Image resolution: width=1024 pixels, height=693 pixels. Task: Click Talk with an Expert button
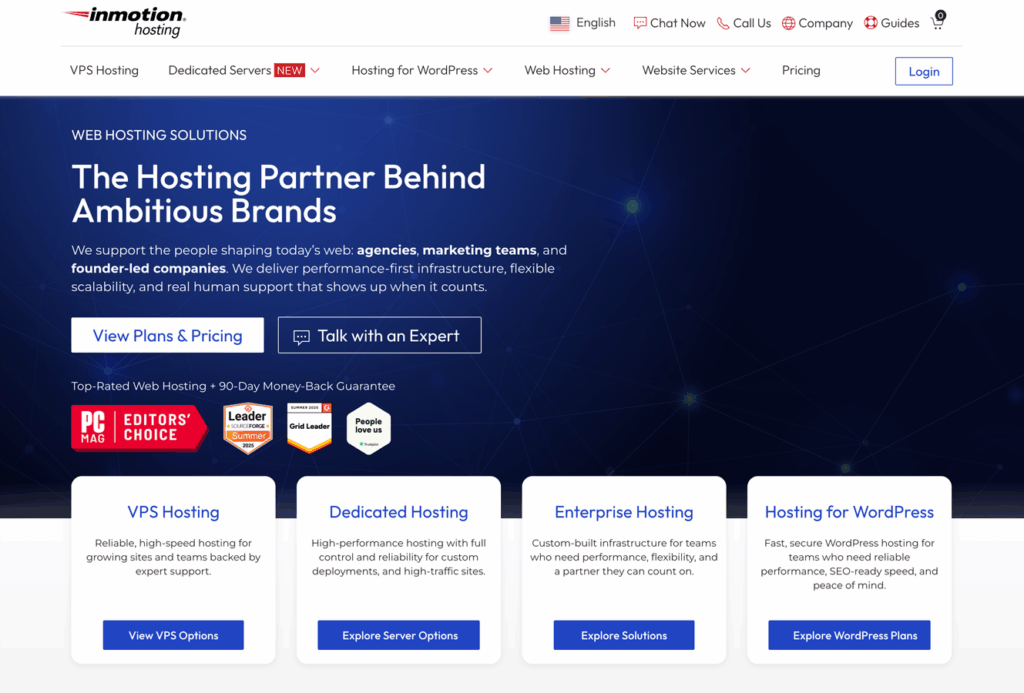(x=379, y=335)
